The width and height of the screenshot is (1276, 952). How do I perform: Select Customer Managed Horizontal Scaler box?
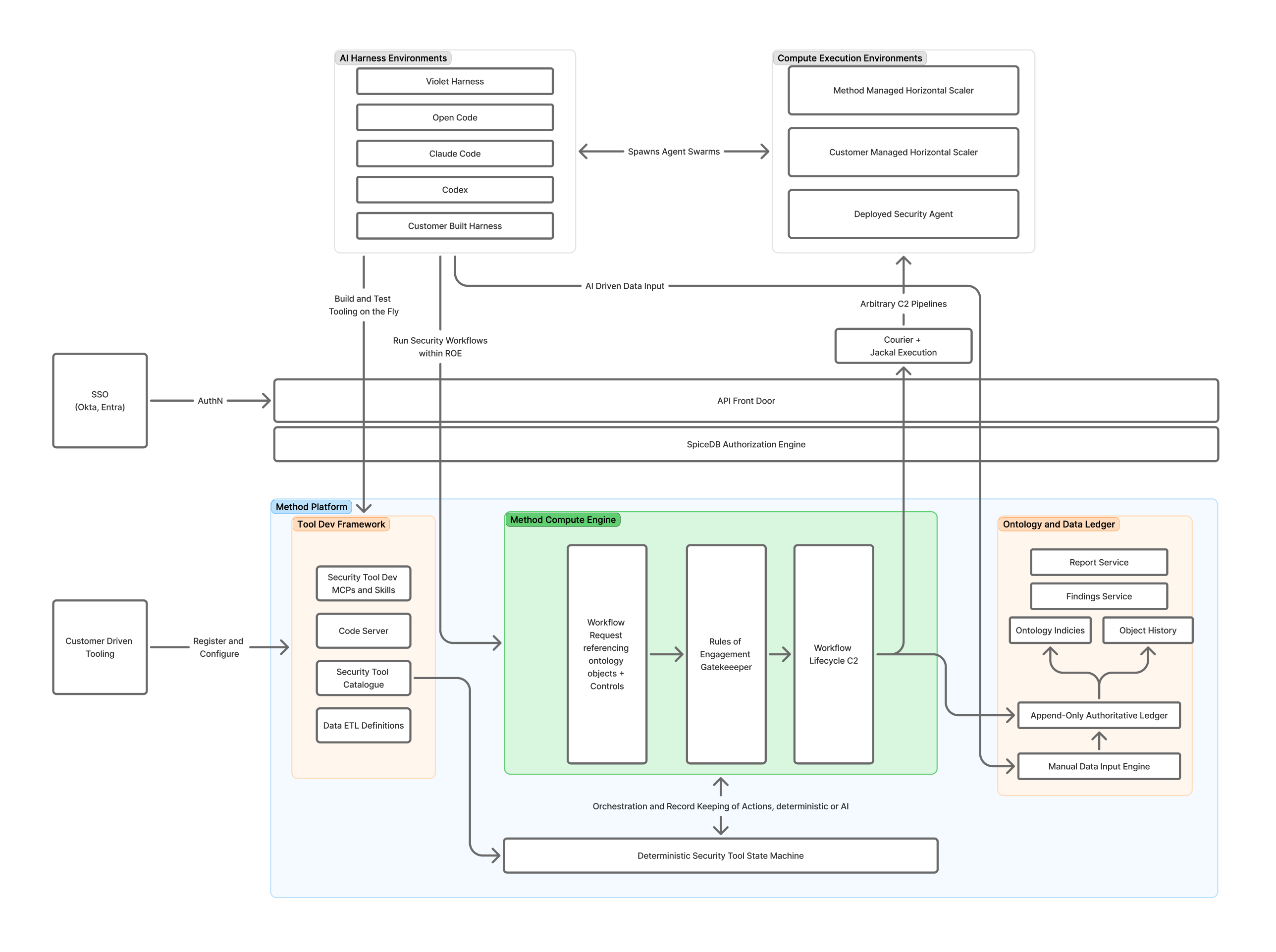(903, 152)
